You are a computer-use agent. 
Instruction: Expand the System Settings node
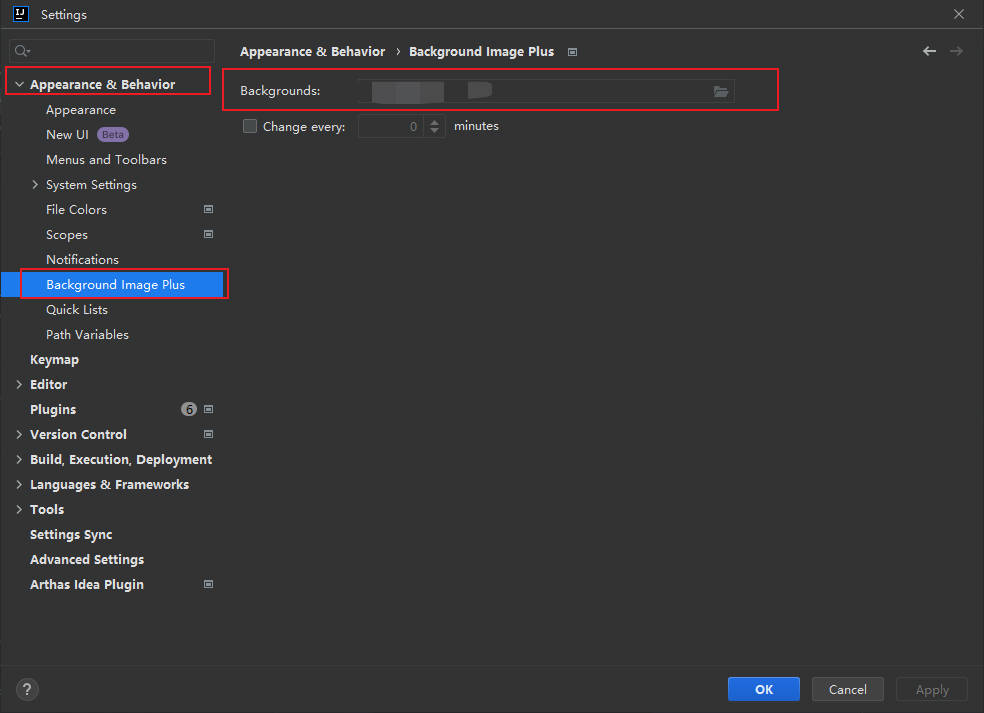tap(35, 185)
